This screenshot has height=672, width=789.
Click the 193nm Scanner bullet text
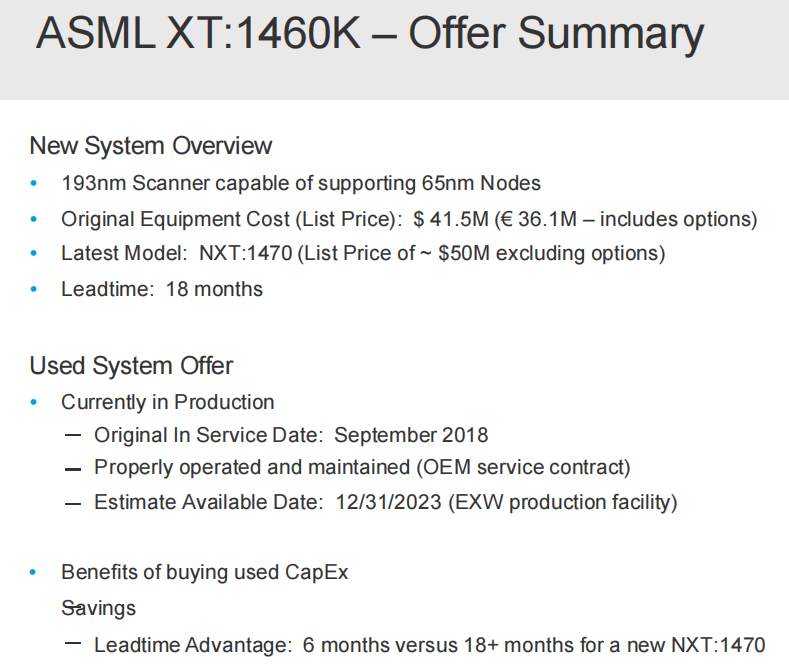click(300, 183)
